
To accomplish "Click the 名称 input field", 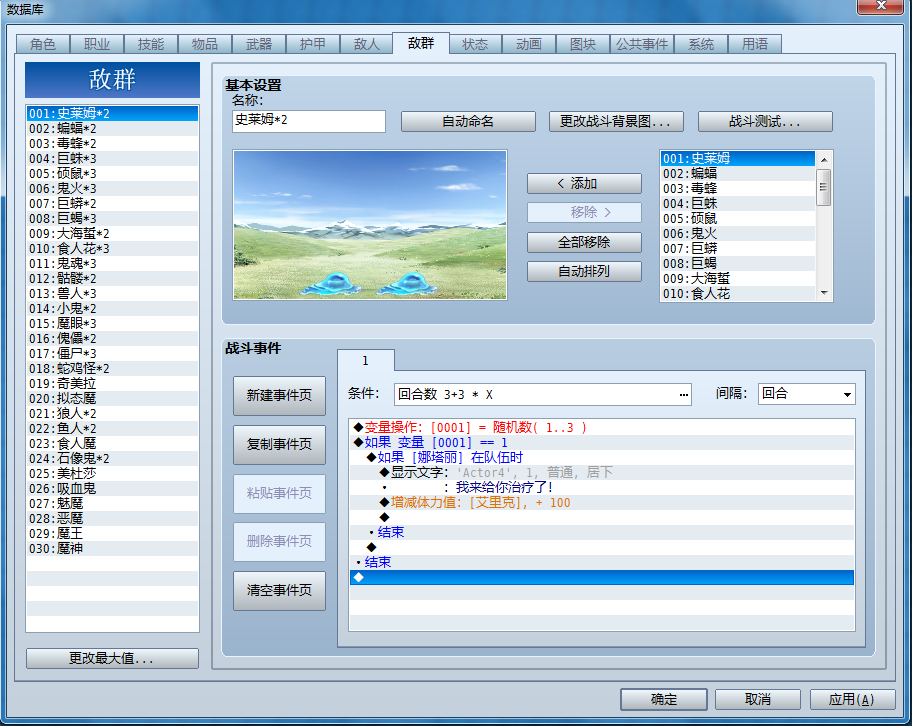I will [309, 121].
